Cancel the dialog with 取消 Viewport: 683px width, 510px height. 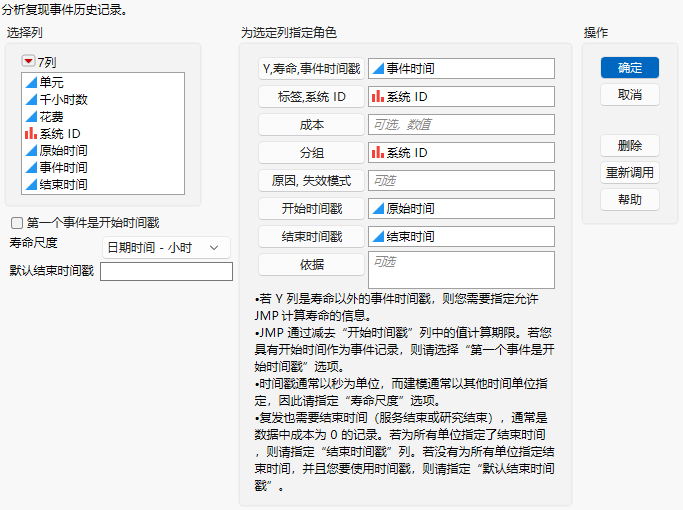(x=629, y=95)
